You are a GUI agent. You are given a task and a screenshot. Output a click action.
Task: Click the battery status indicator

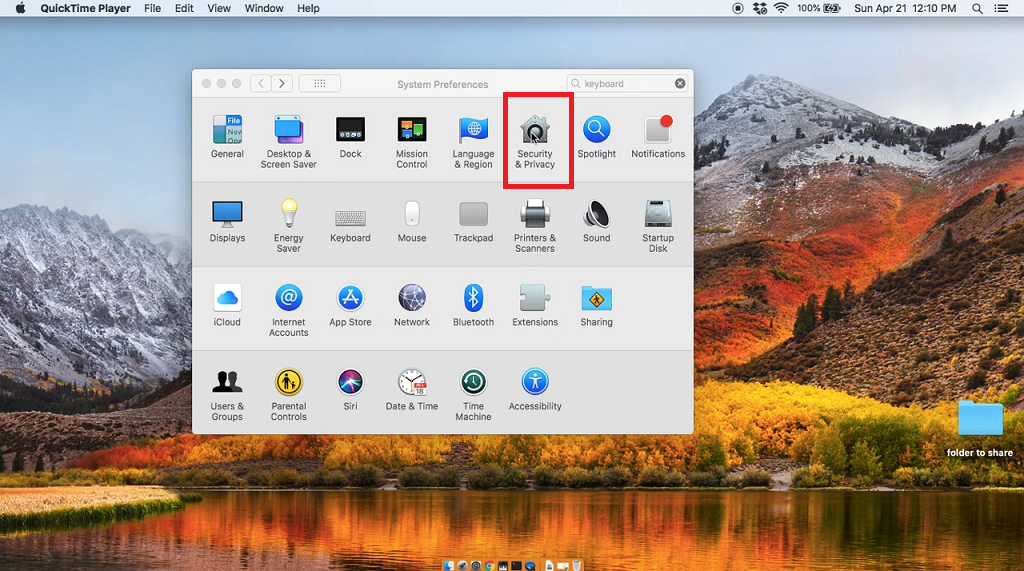point(818,8)
